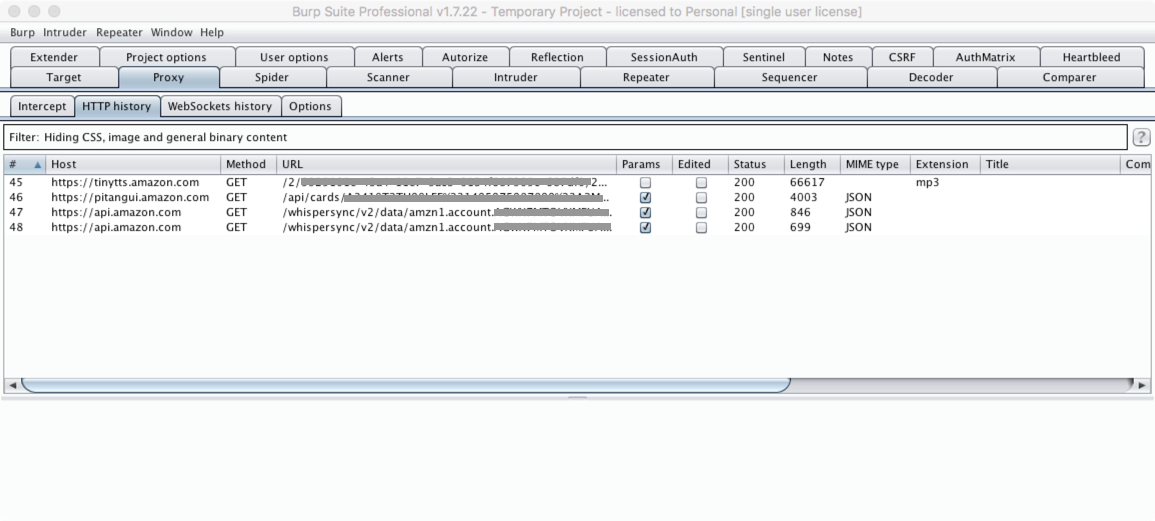Toggle Params checkbox for request 45

645,183
